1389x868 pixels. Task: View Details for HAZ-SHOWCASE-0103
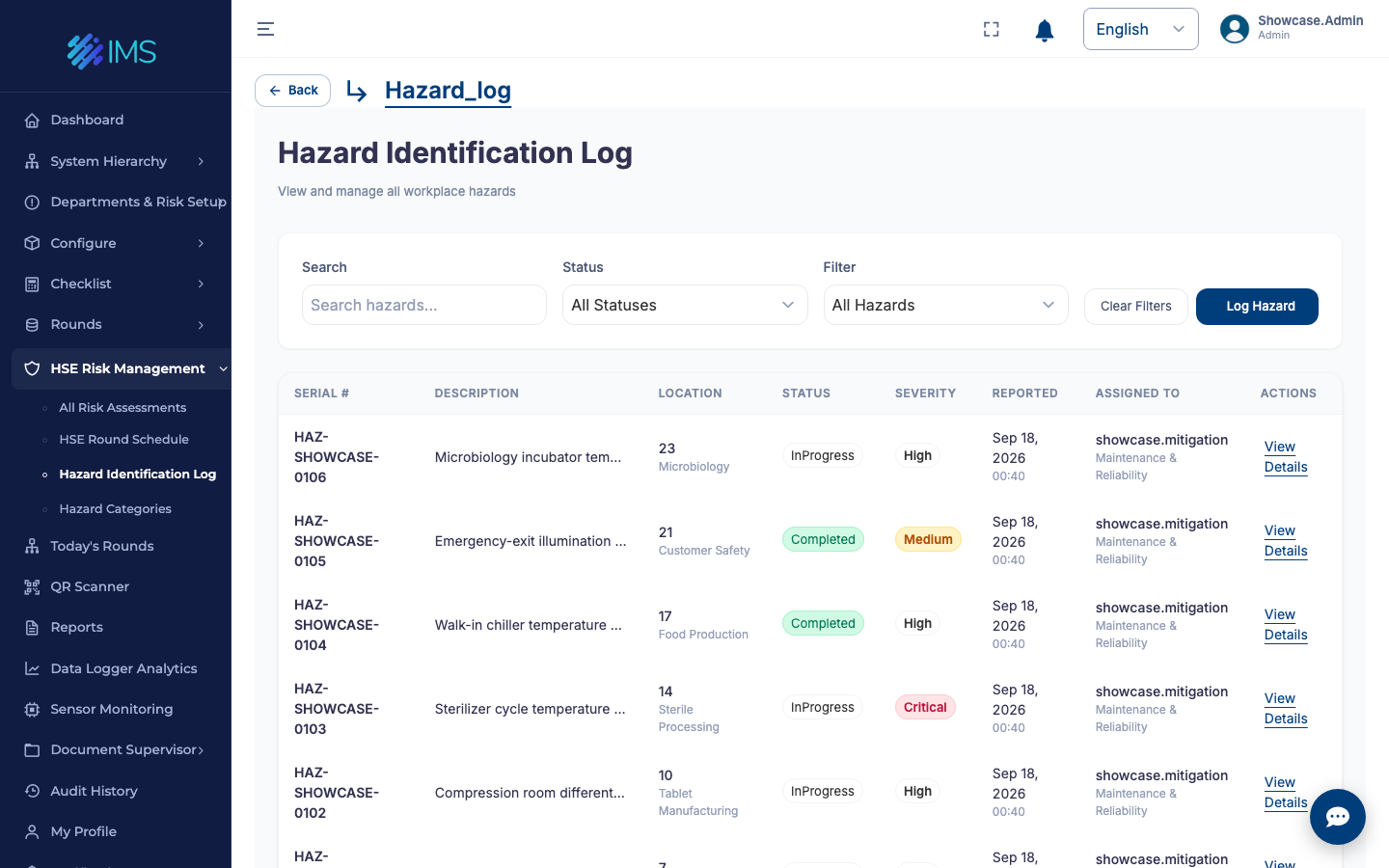tap(1286, 709)
